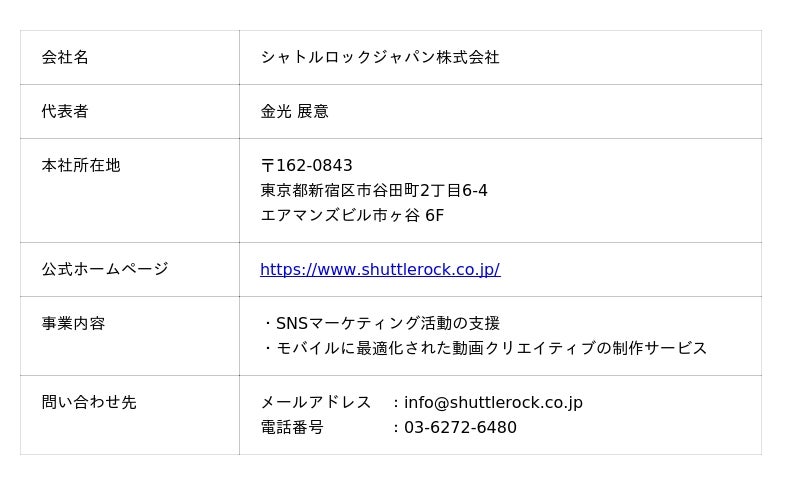The height and width of the screenshot is (485, 800).
Task: Click the 本社所在地 label
Action: pos(81,165)
